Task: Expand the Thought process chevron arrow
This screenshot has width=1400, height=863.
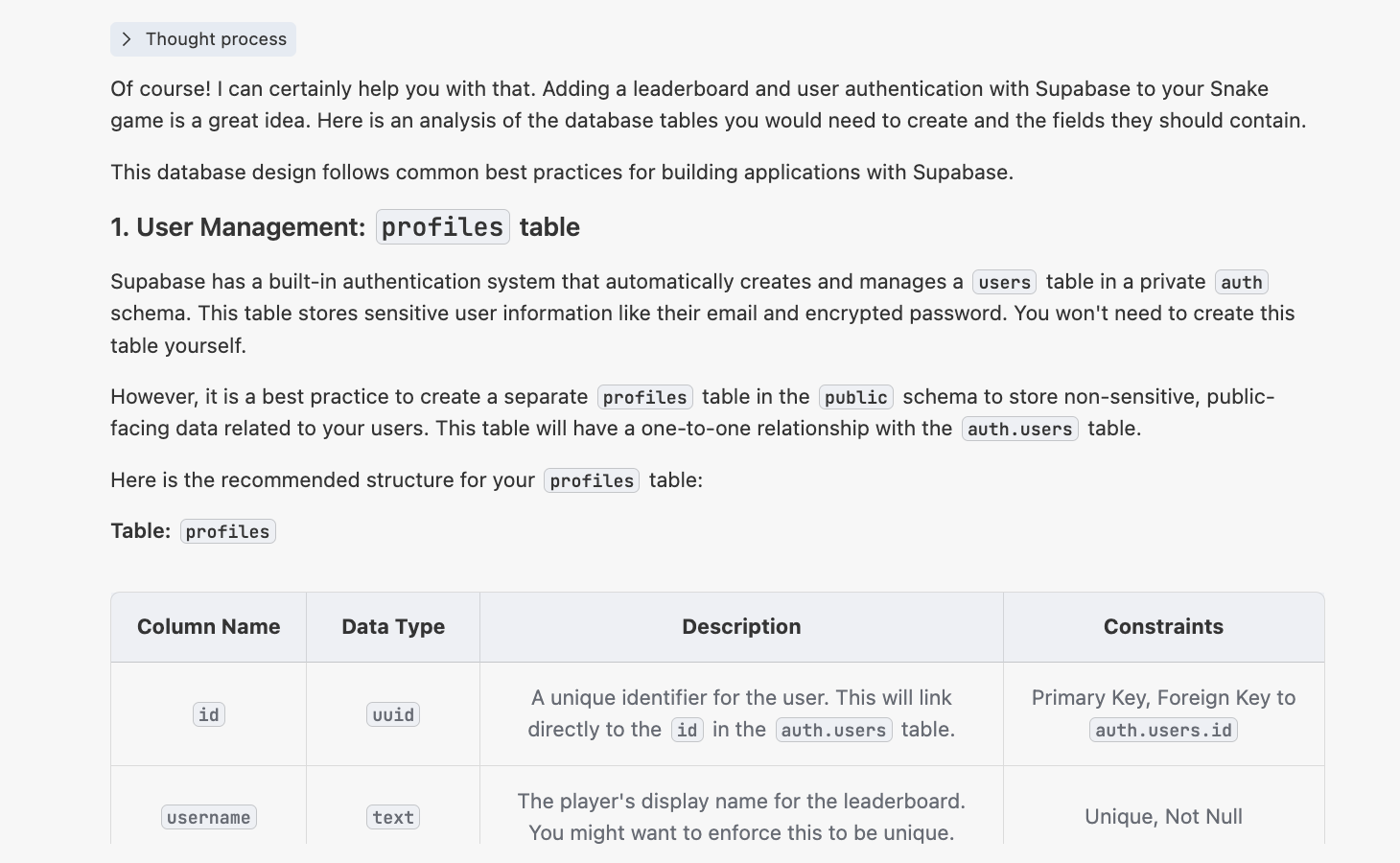Action: 127,39
